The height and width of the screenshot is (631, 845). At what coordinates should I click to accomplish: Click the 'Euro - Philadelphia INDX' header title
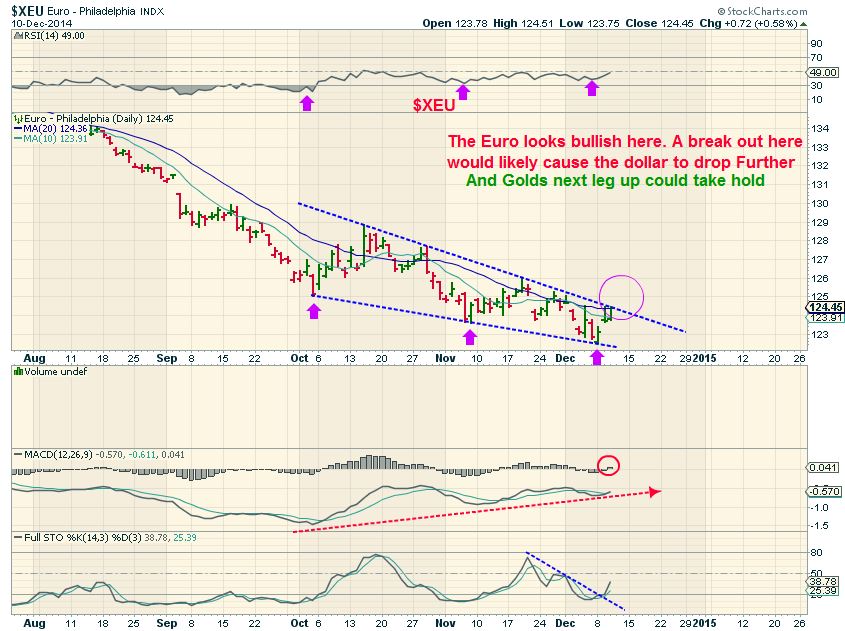pos(106,11)
